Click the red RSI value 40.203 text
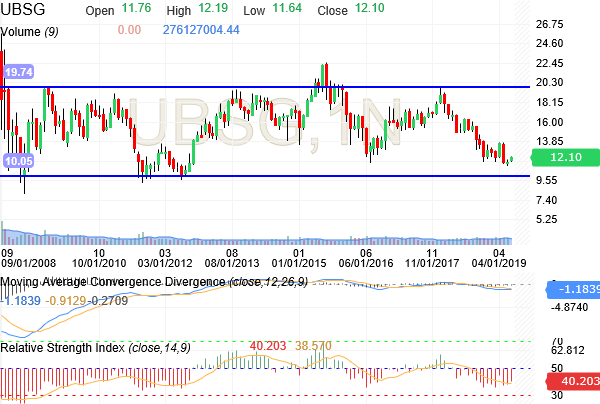 268,346
